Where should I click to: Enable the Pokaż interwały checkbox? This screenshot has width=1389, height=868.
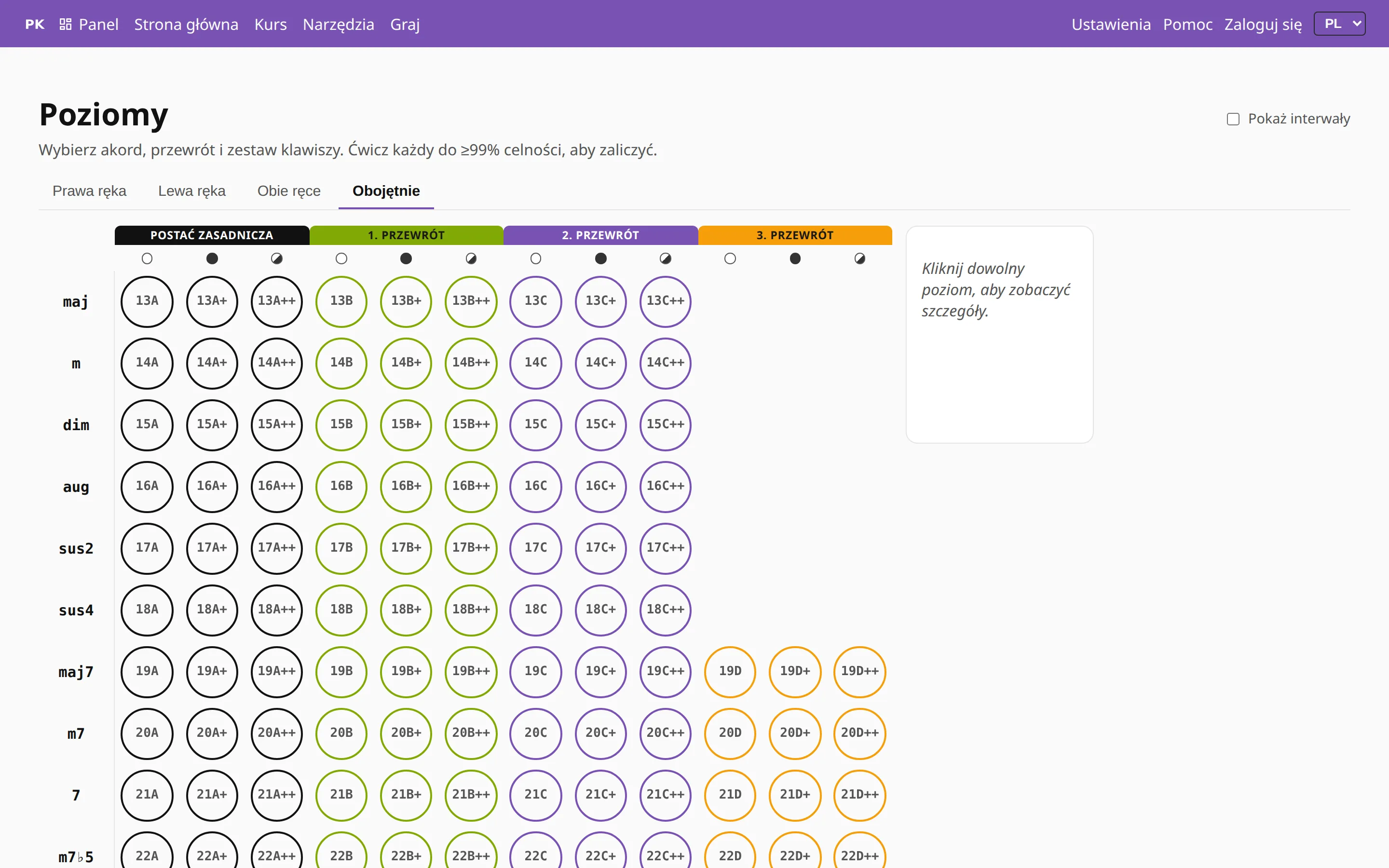tap(1233, 119)
